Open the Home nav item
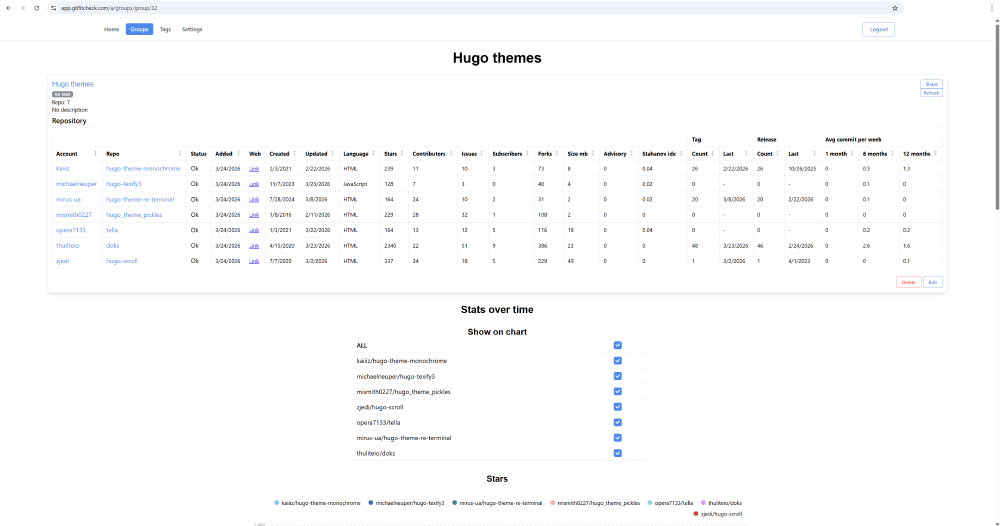The height and width of the screenshot is (526, 1000). (x=112, y=29)
